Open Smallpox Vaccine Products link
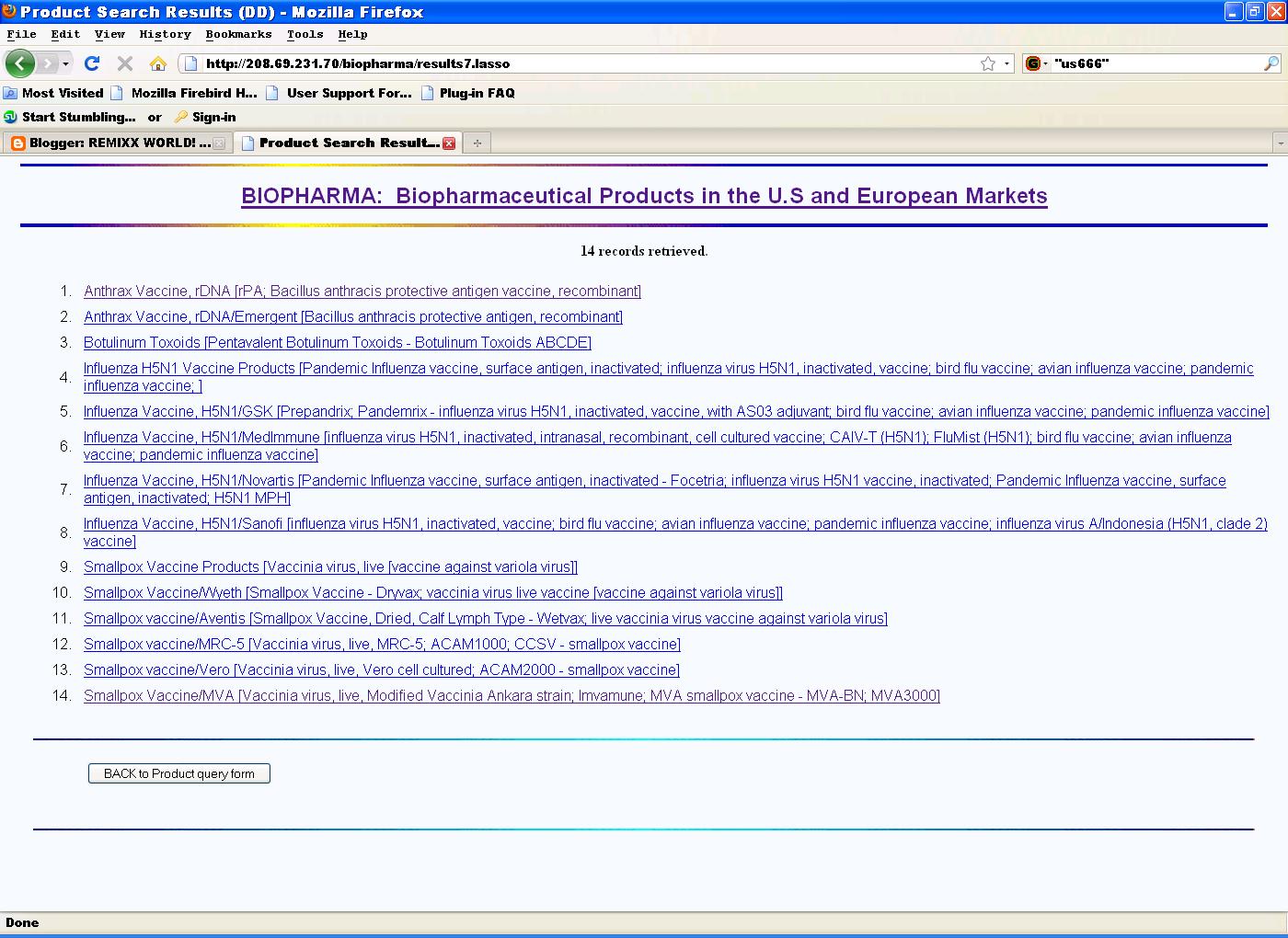Screen dimensions: 1288x938 pos(331,566)
